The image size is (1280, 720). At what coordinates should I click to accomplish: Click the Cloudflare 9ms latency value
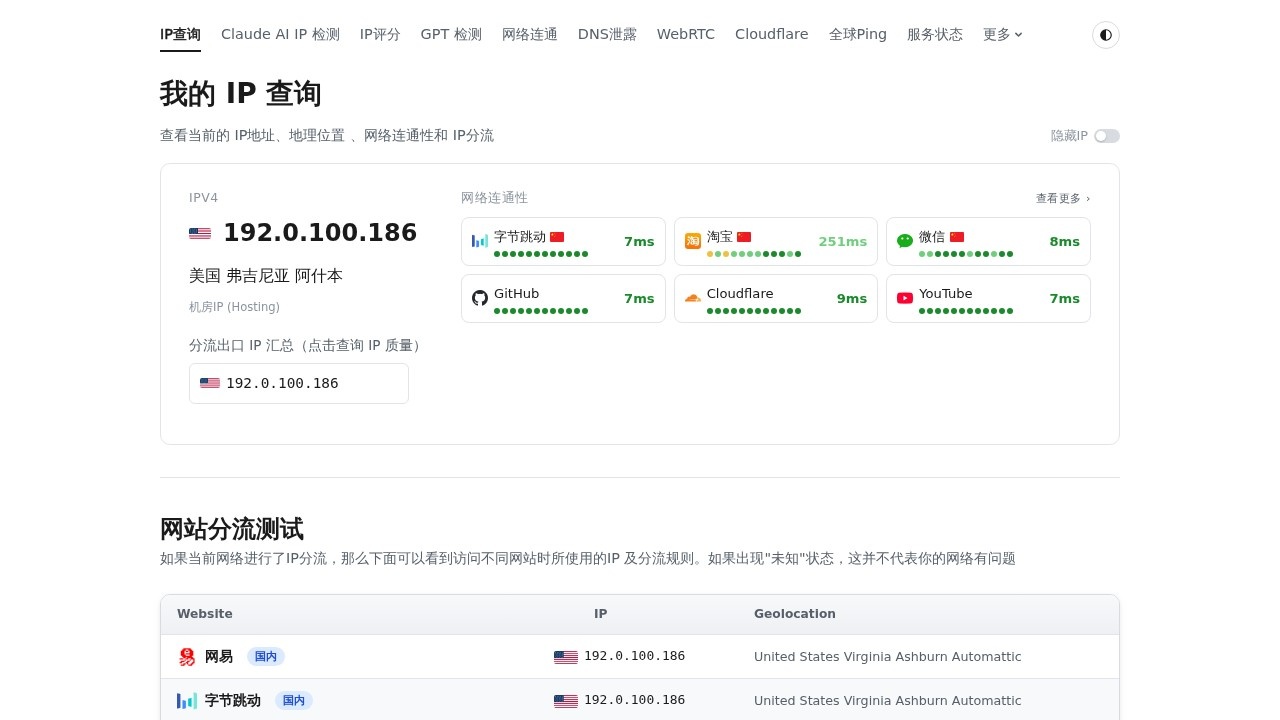[852, 299]
